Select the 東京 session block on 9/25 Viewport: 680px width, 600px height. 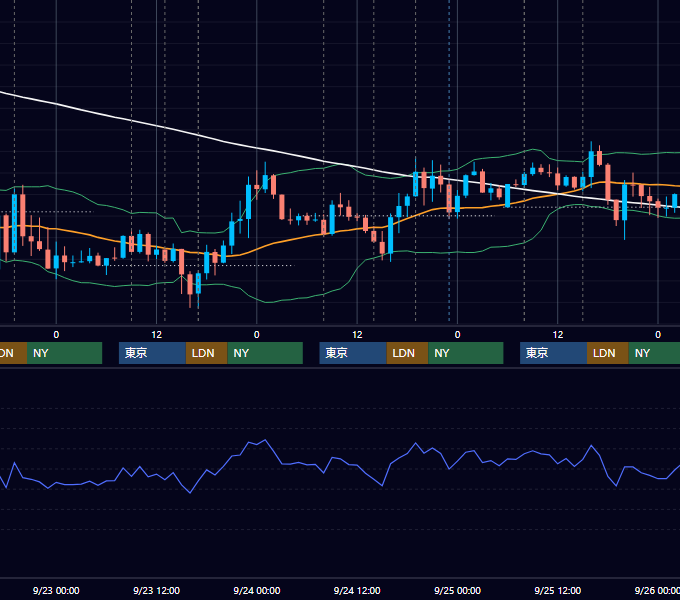coord(553,353)
